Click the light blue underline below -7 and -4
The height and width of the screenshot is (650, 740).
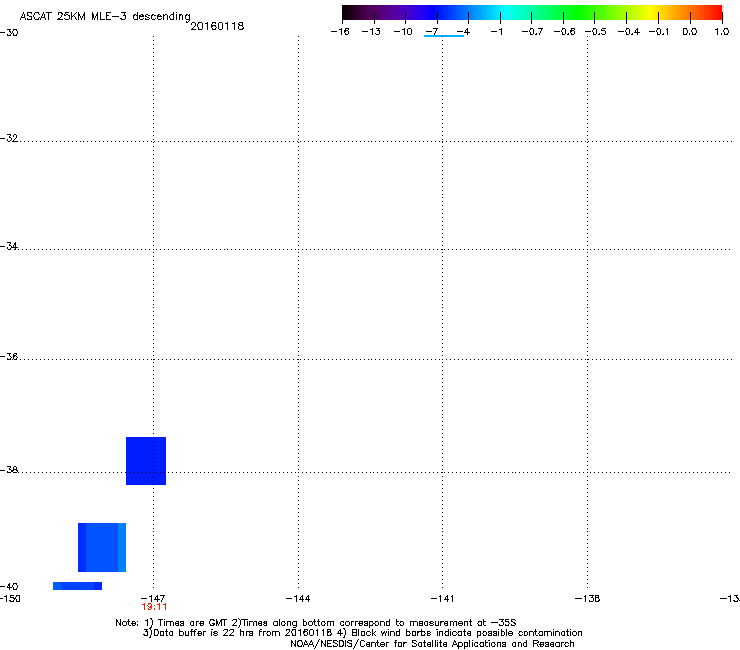point(444,36)
